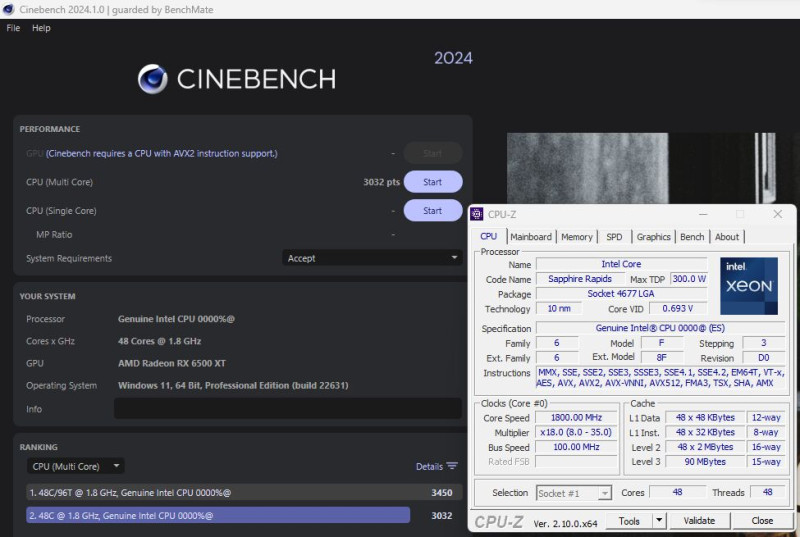Viewport: 800px width, 537px height.
Task: Click the Ext. Model 8F value
Action: pyautogui.click(x=662, y=358)
